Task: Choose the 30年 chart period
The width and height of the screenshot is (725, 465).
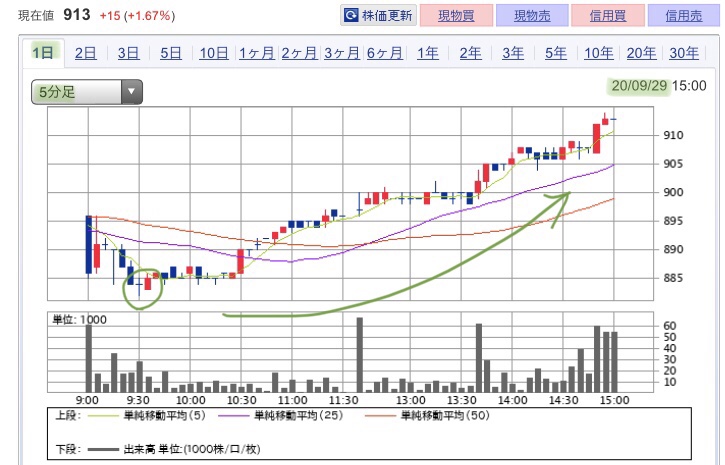Action: (x=683, y=53)
